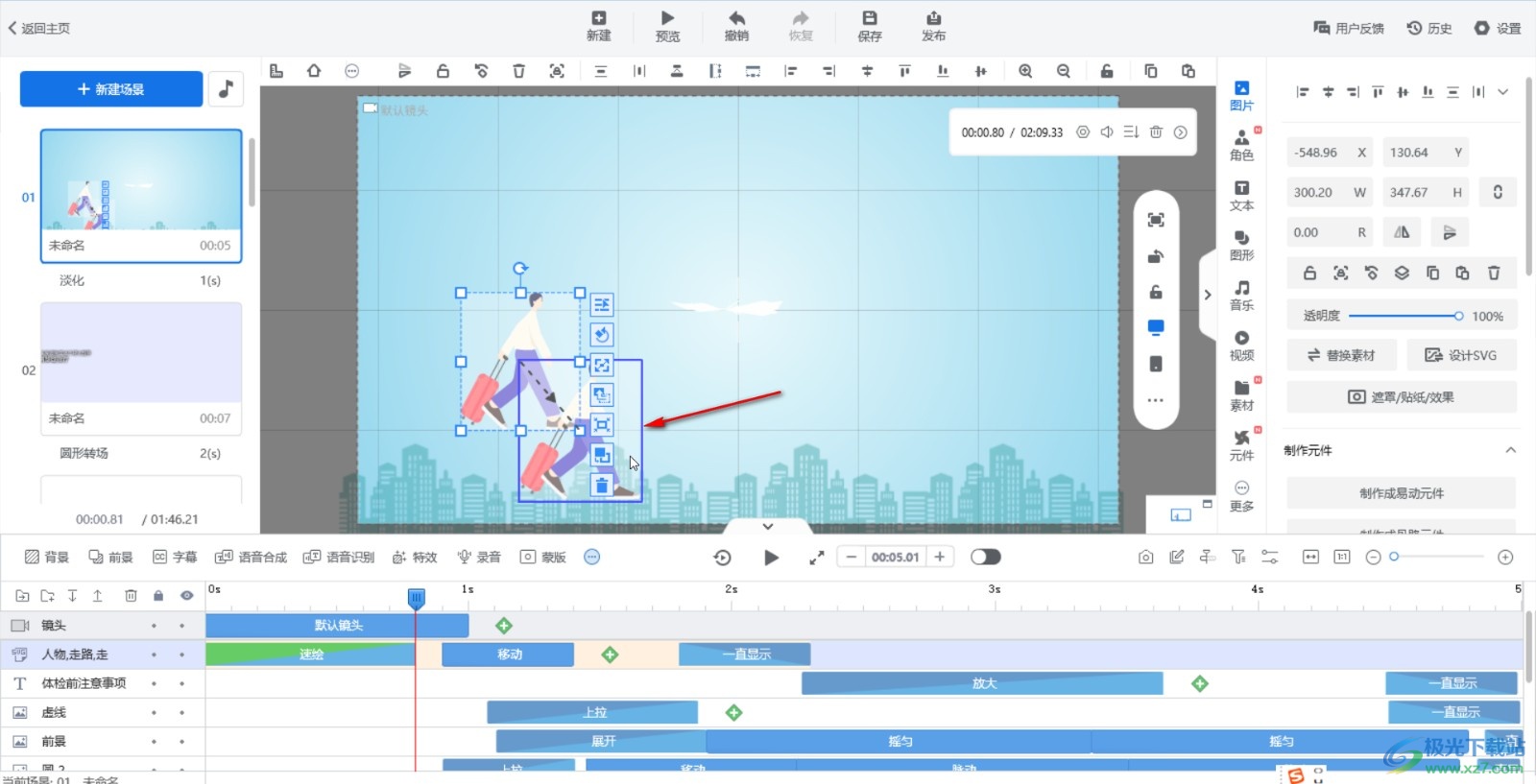This screenshot has width=1536, height=784.
Task: Open the 字幕 subtitle tab
Action: tap(175, 558)
